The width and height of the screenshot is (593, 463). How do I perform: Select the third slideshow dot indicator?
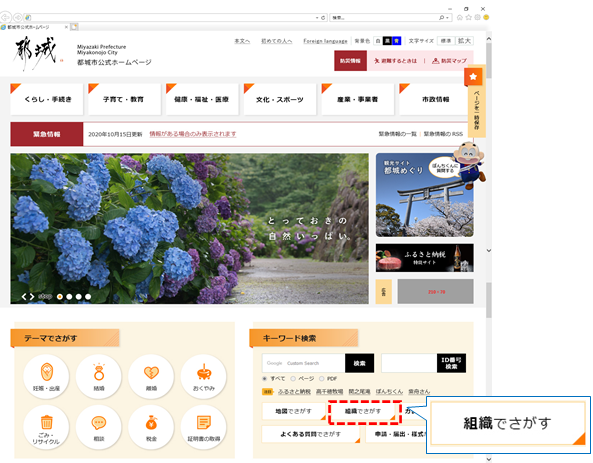tap(79, 297)
